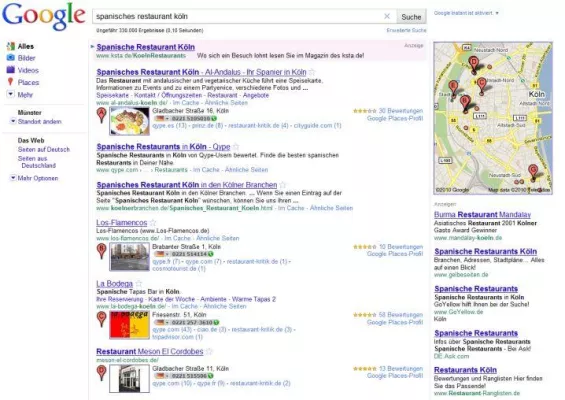Open the gelbeseiten Spanische Restaurants Köln ad
This screenshot has height=400, width=565.
click(485, 252)
